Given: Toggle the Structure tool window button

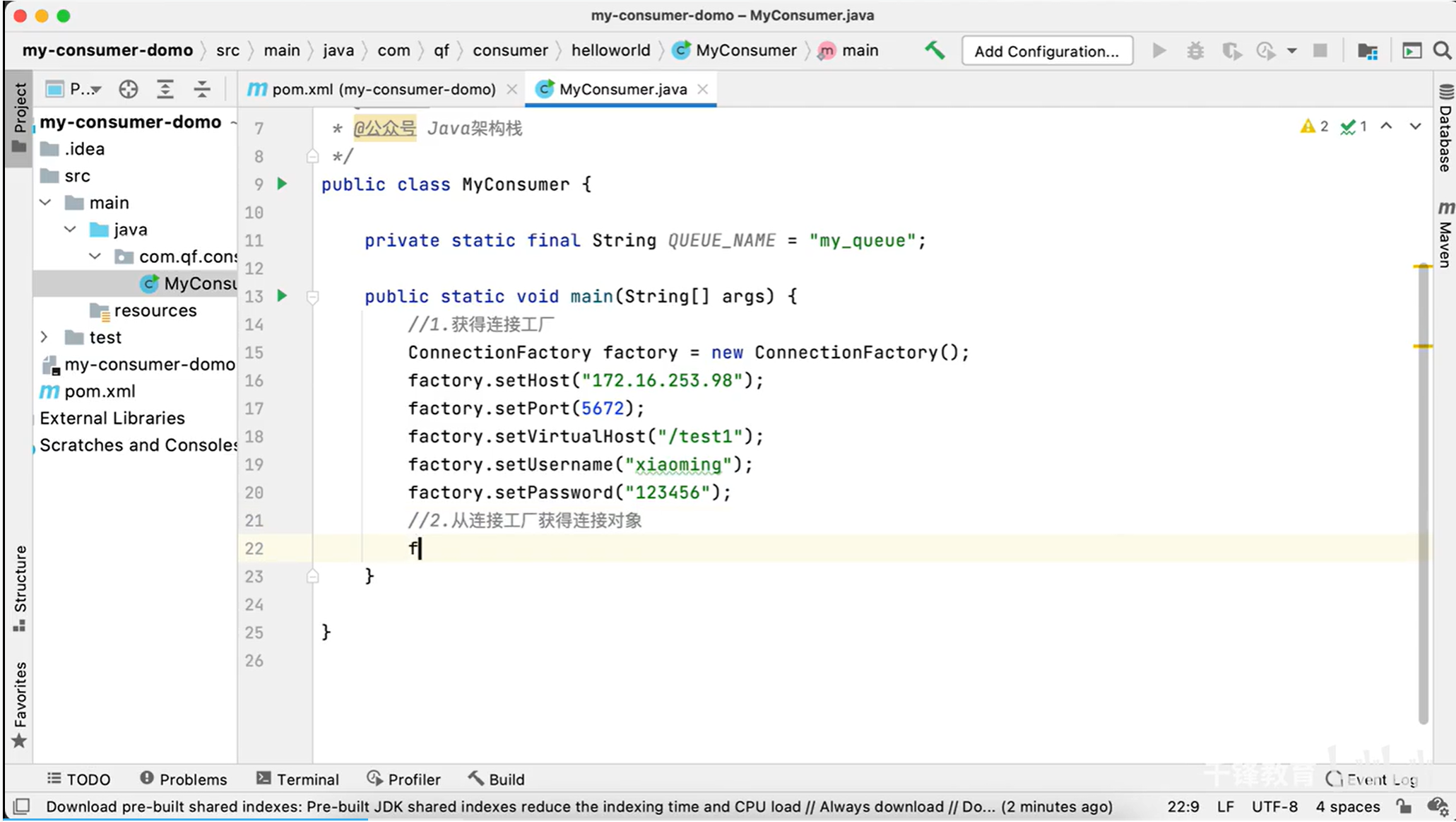Looking at the screenshot, I should point(19,587).
